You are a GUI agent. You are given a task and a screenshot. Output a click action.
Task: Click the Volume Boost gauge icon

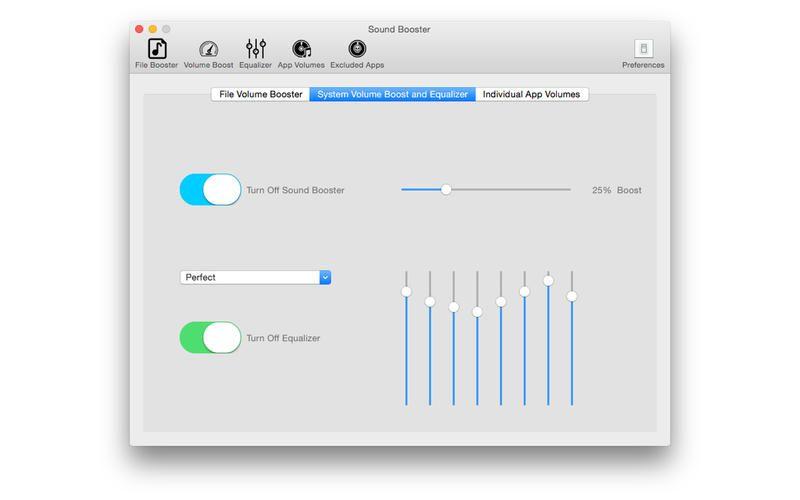tap(208, 49)
